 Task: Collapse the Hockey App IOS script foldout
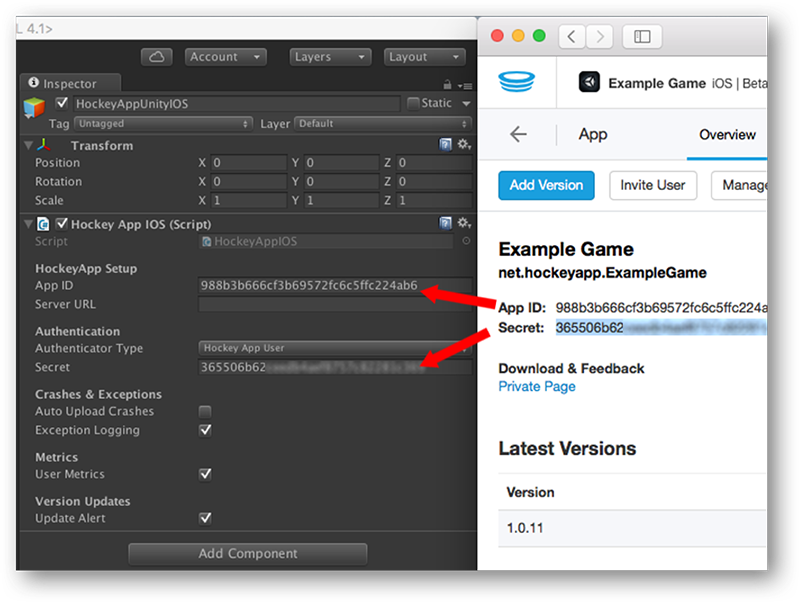click(29, 224)
